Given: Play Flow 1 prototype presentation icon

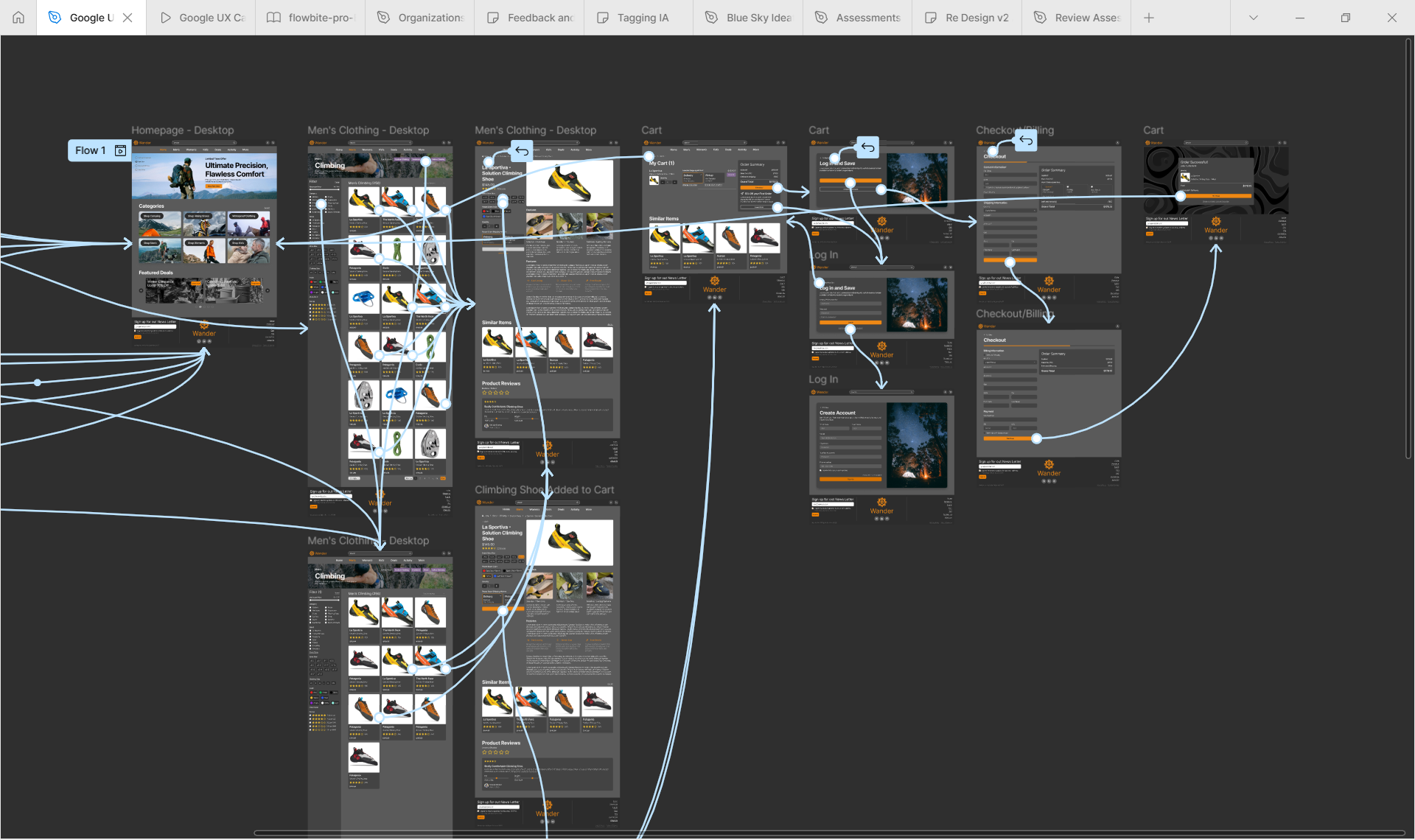Looking at the screenshot, I should coord(121,150).
